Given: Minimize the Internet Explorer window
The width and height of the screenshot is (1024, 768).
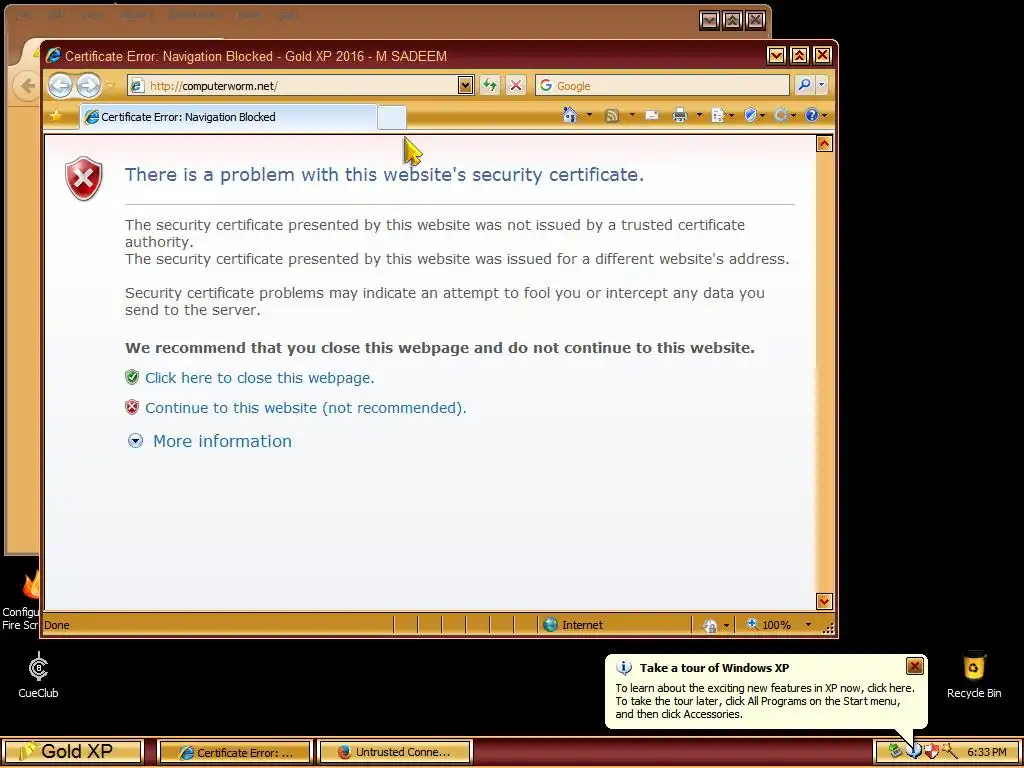Looking at the screenshot, I should click(x=776, y=56).
